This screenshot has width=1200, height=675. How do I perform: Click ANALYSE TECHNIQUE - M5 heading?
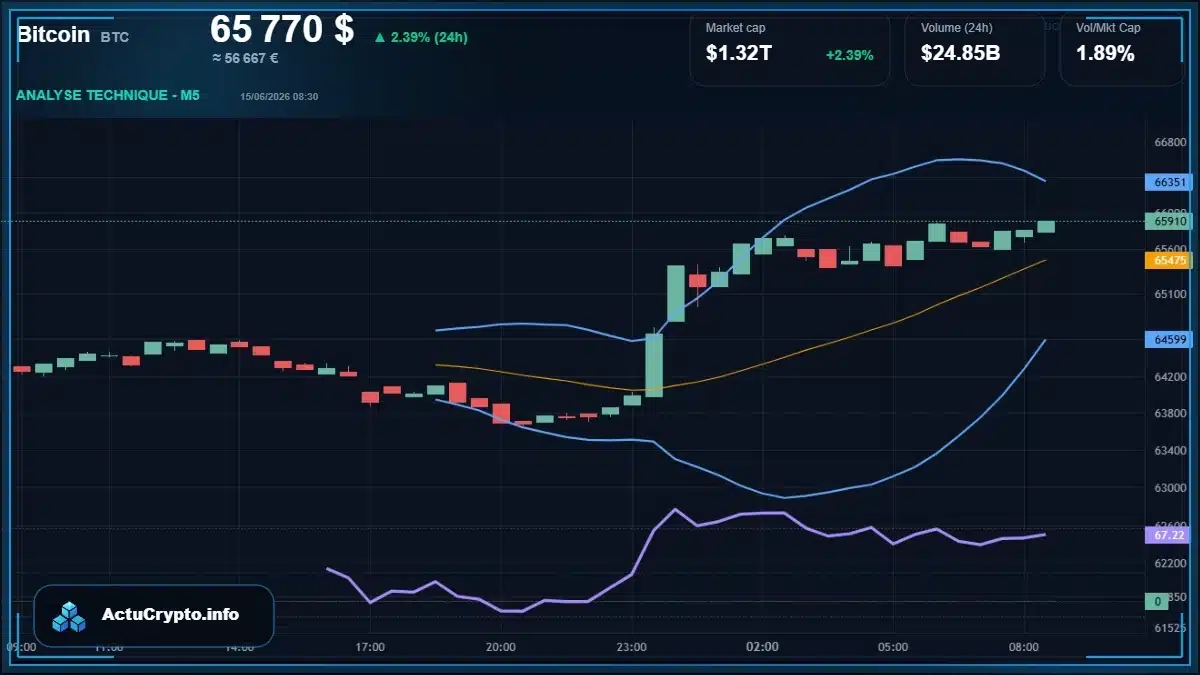pos(108,96)
